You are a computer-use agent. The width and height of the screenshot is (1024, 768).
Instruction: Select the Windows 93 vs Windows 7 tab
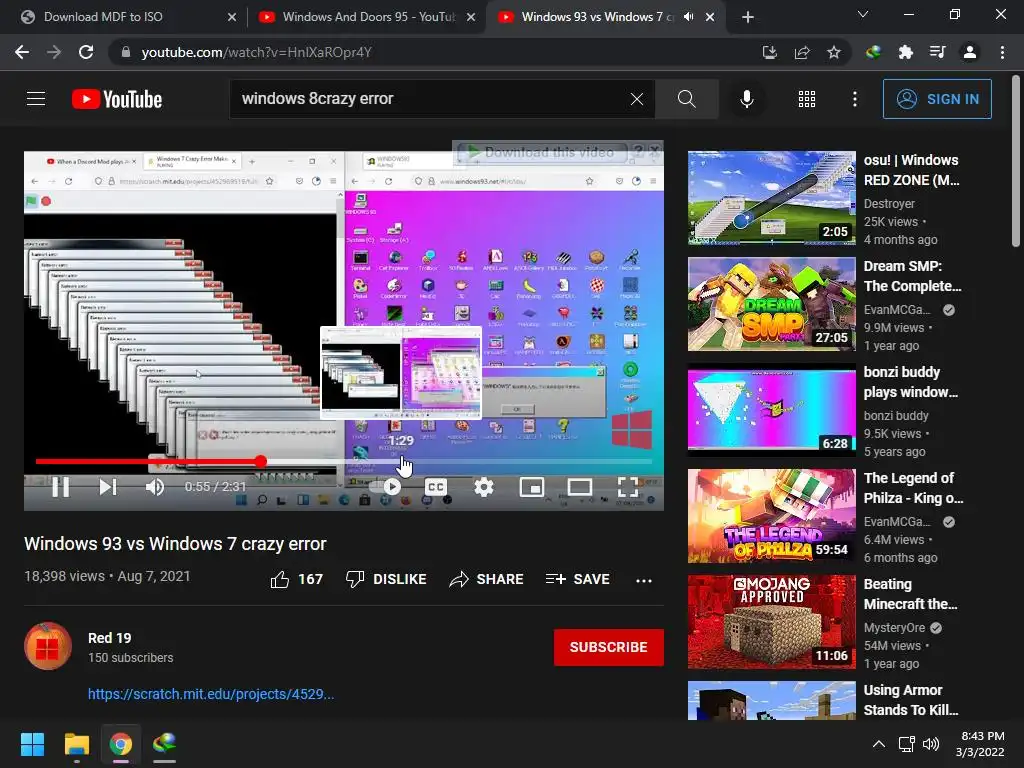coord(598,17)
